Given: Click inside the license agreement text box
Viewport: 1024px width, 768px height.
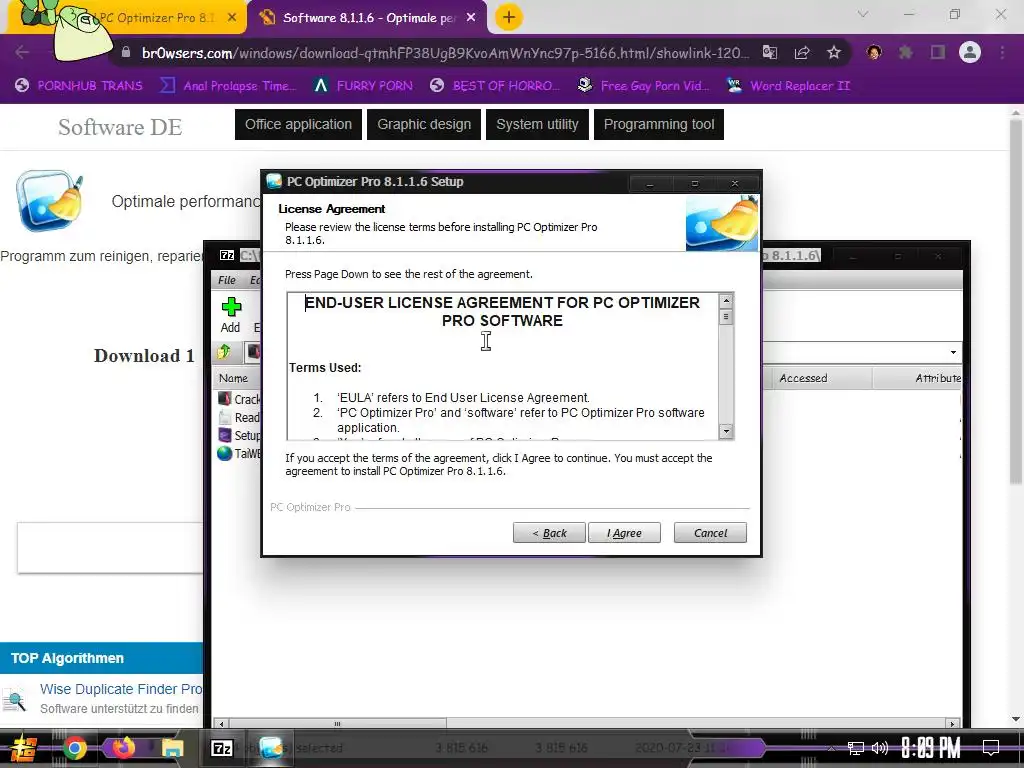Looking at the screenshot, I should [503, 366].
